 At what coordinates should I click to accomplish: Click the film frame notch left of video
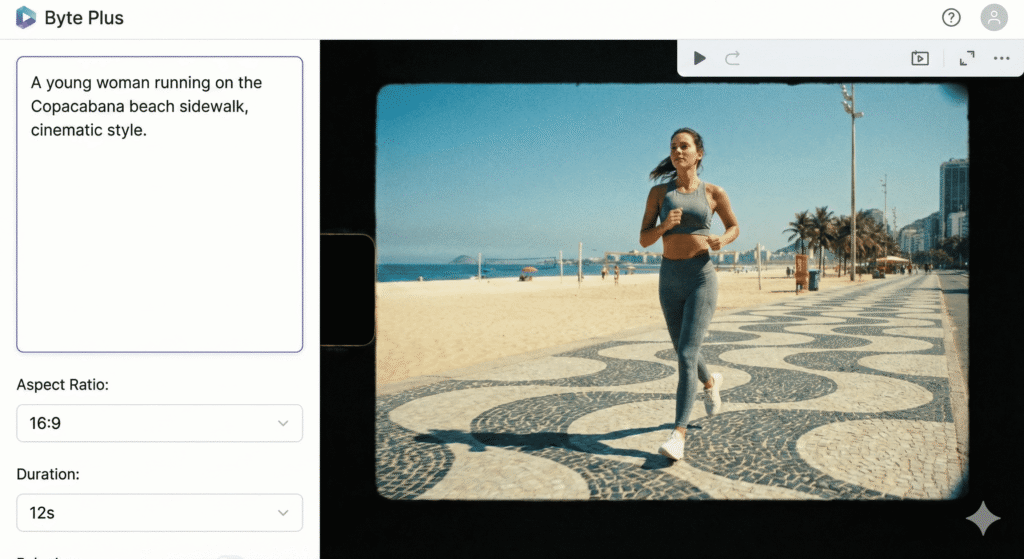point(347,288)
